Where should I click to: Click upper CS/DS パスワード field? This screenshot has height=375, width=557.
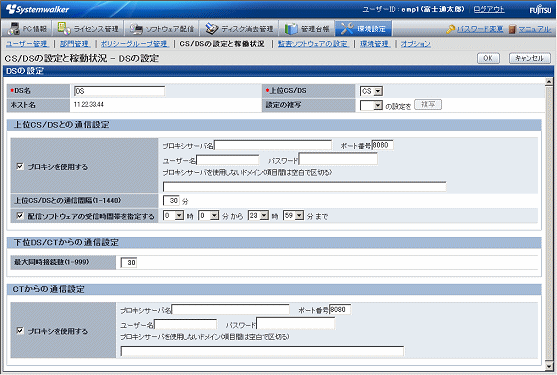[x=338, y=159]
